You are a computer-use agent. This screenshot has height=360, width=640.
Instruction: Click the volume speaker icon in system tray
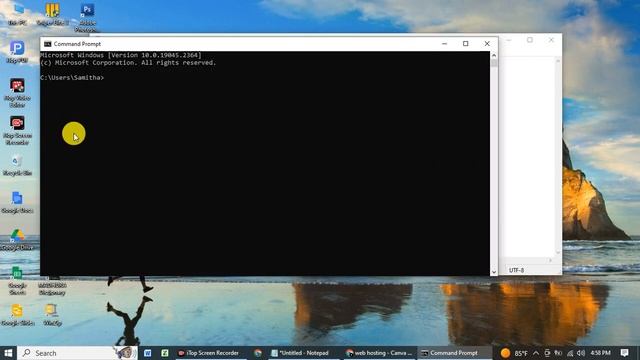click(x=581, y=353)
